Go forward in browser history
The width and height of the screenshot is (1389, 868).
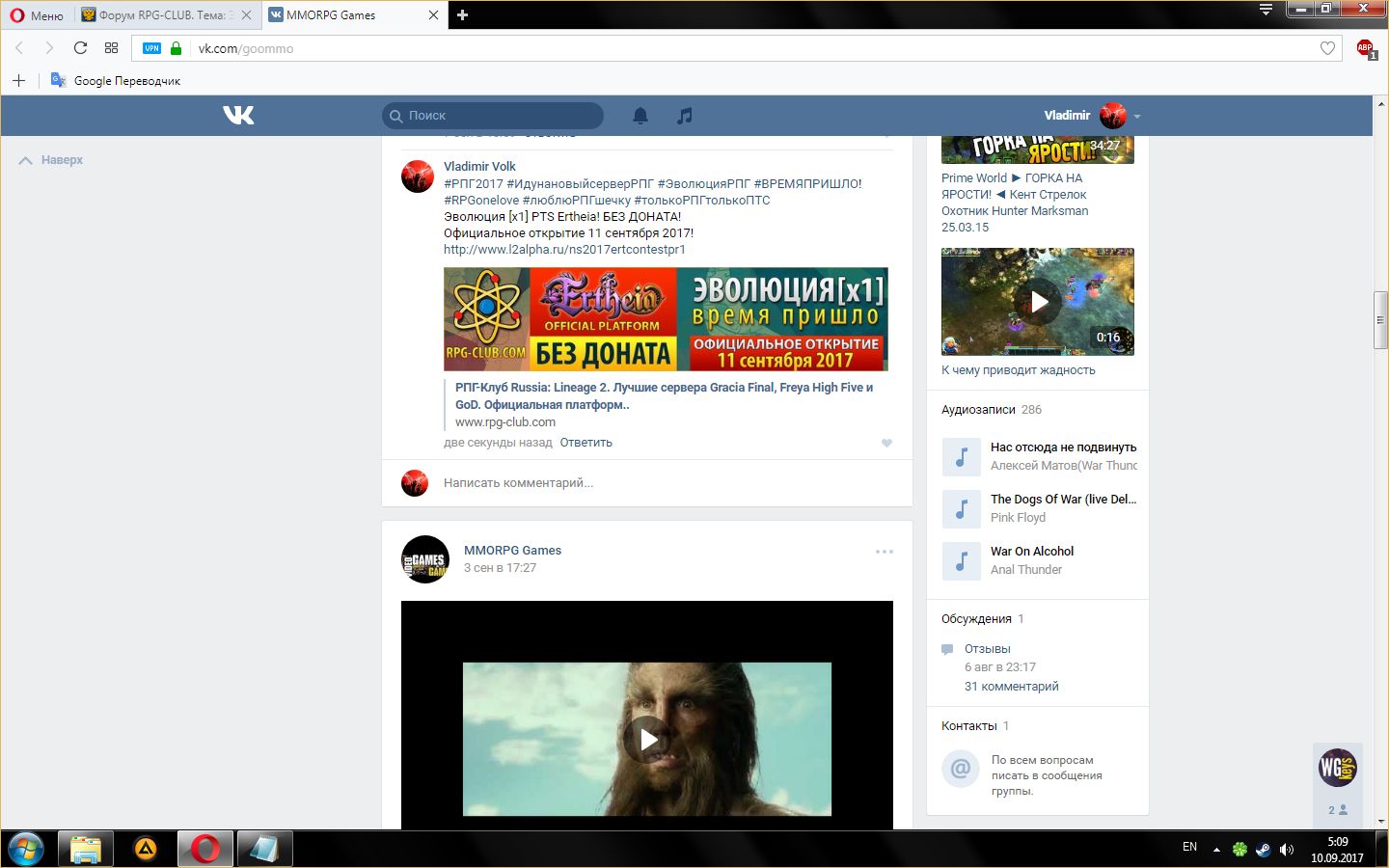[49, 48]
